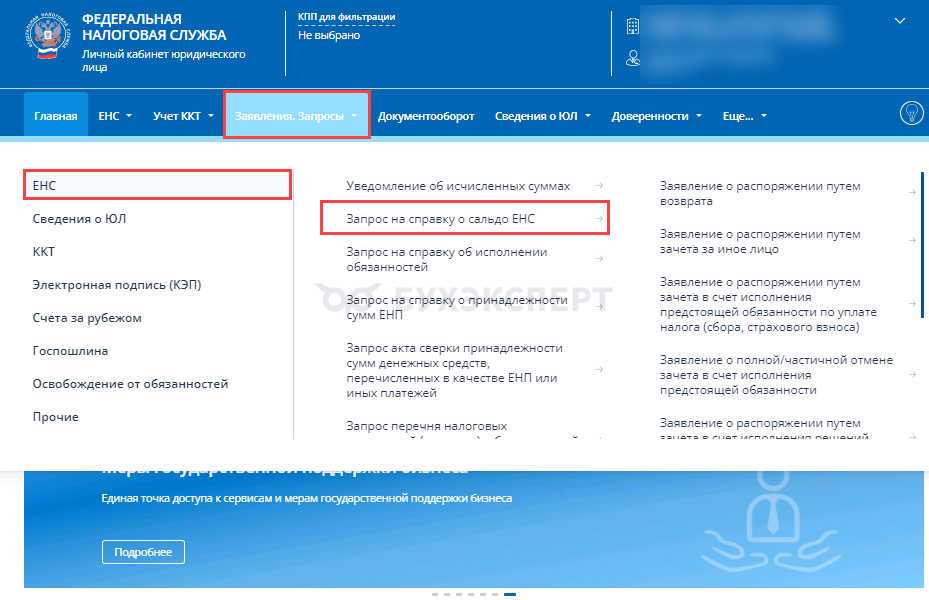The width and height of the screenshot is (929, 600).
Task: Open the Заявления. Запросы menu
Action: [x=296, y=115]
